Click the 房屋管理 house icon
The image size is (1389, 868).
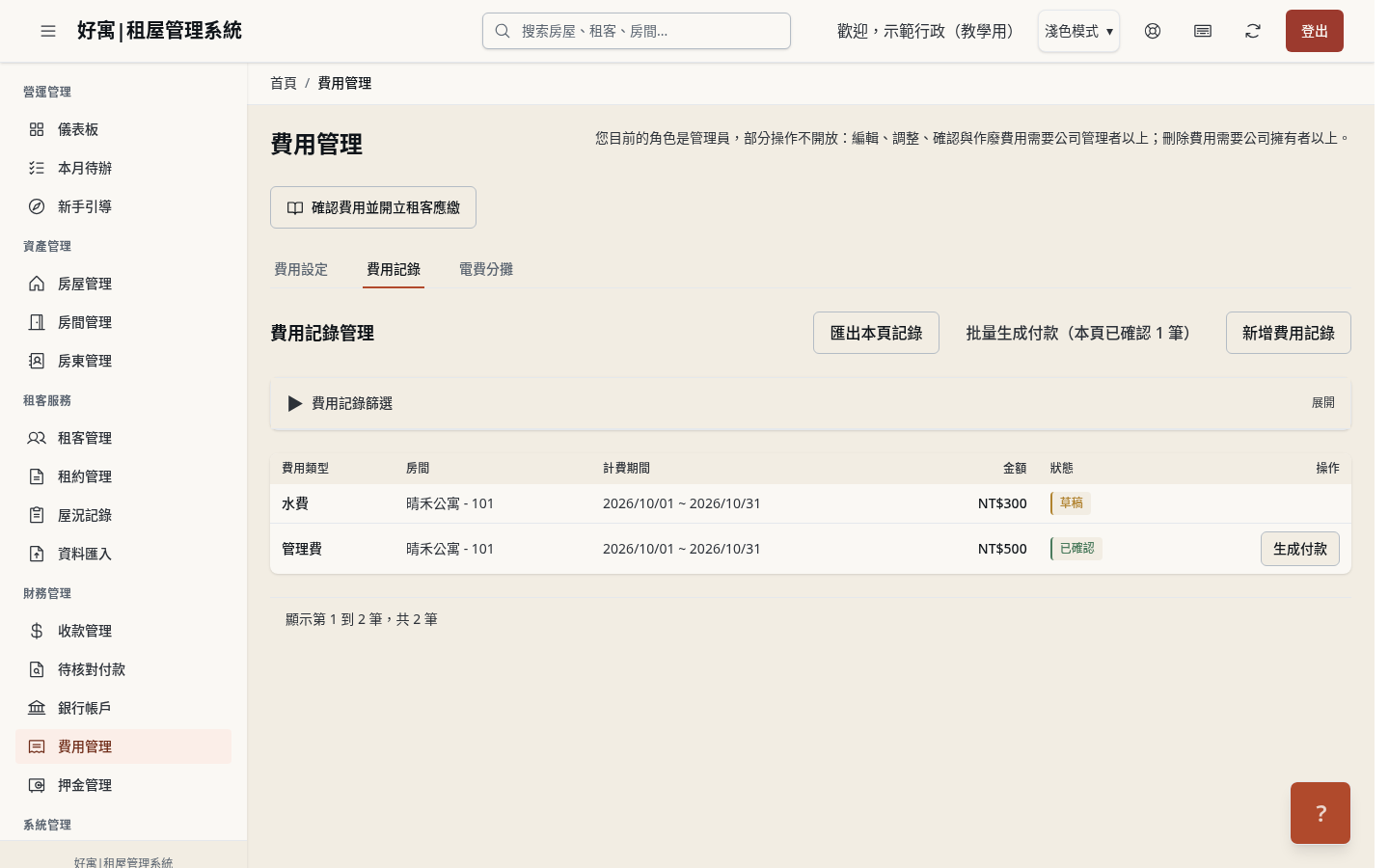coord(37,284)
